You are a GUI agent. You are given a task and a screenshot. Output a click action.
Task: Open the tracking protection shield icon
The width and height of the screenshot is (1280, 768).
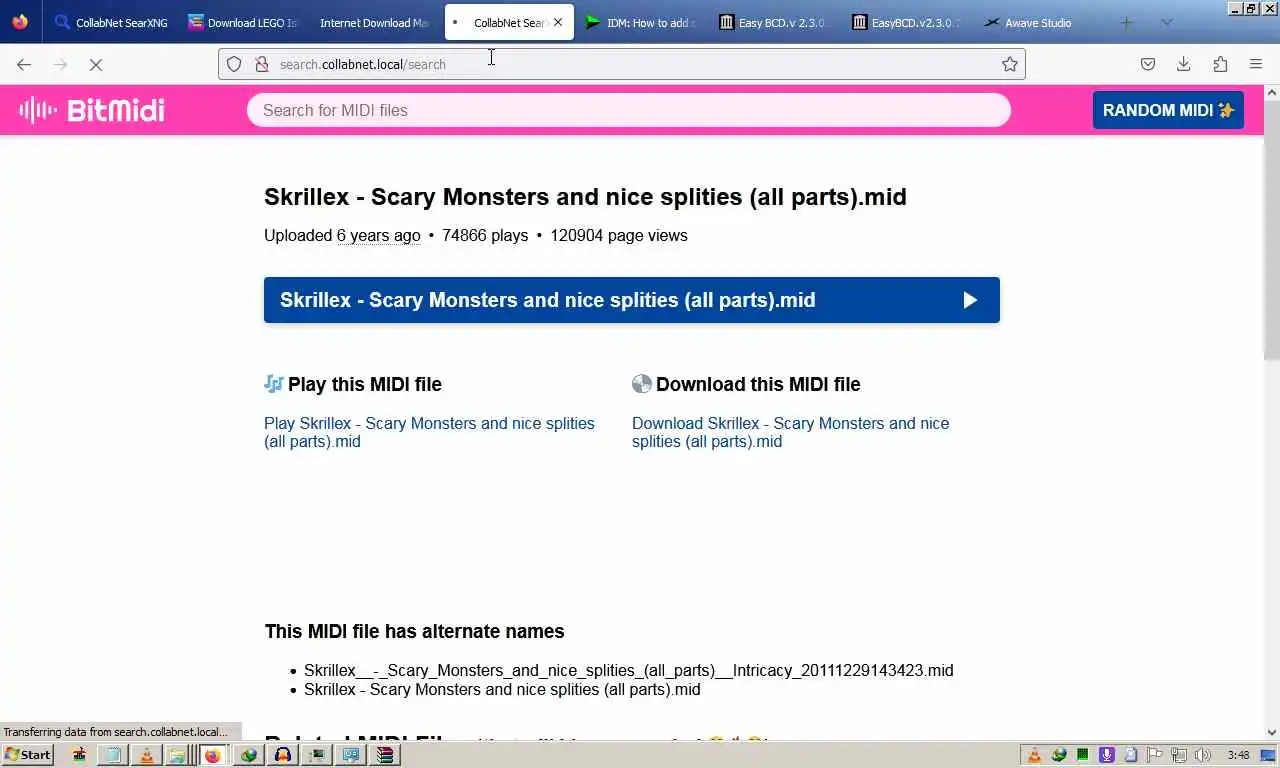pos(234,64)
